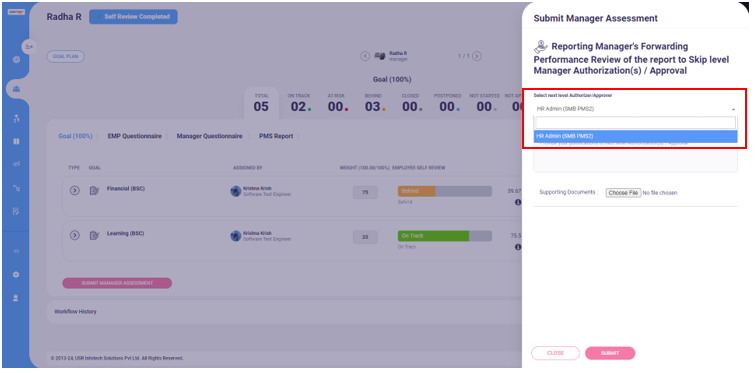Click the dropdown search input field
Screen dimensions: 755x373
636,123
